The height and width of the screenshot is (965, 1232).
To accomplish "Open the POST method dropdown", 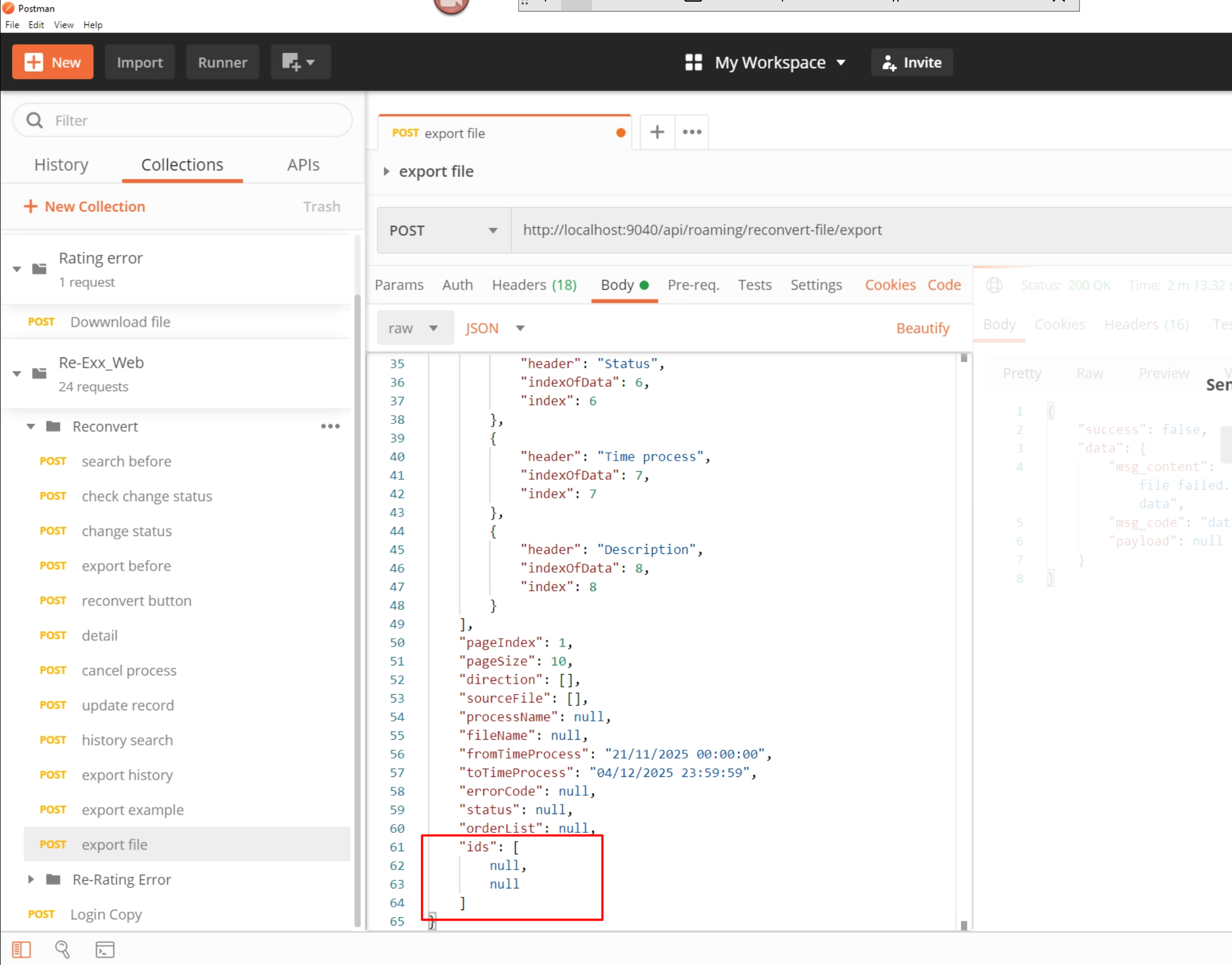I will (x=444, y=230).
